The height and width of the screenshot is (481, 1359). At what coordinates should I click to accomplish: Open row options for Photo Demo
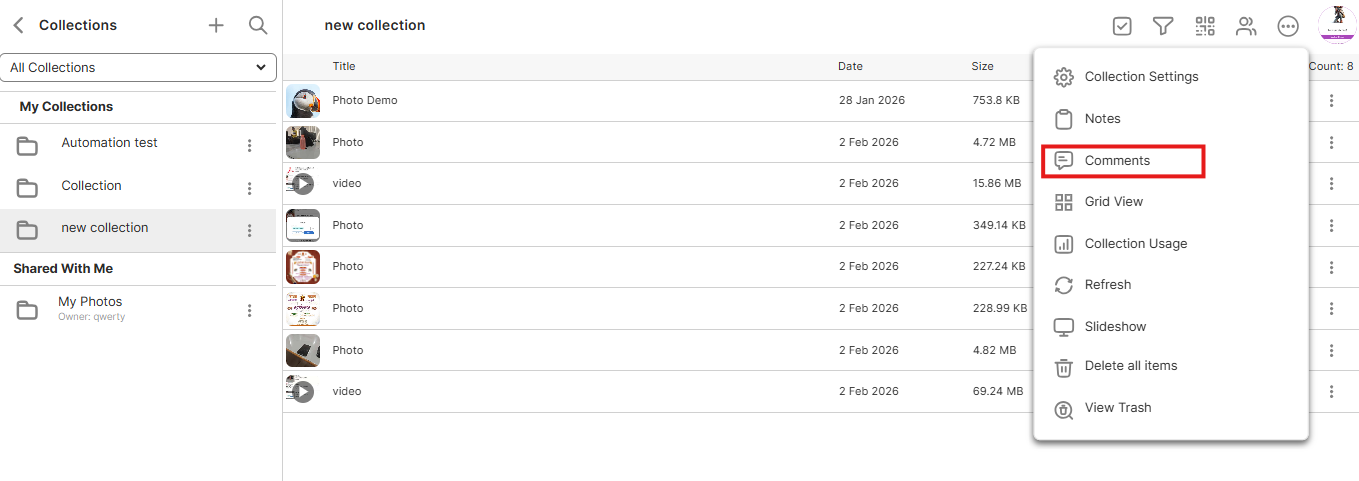[x=1331, y=101]
